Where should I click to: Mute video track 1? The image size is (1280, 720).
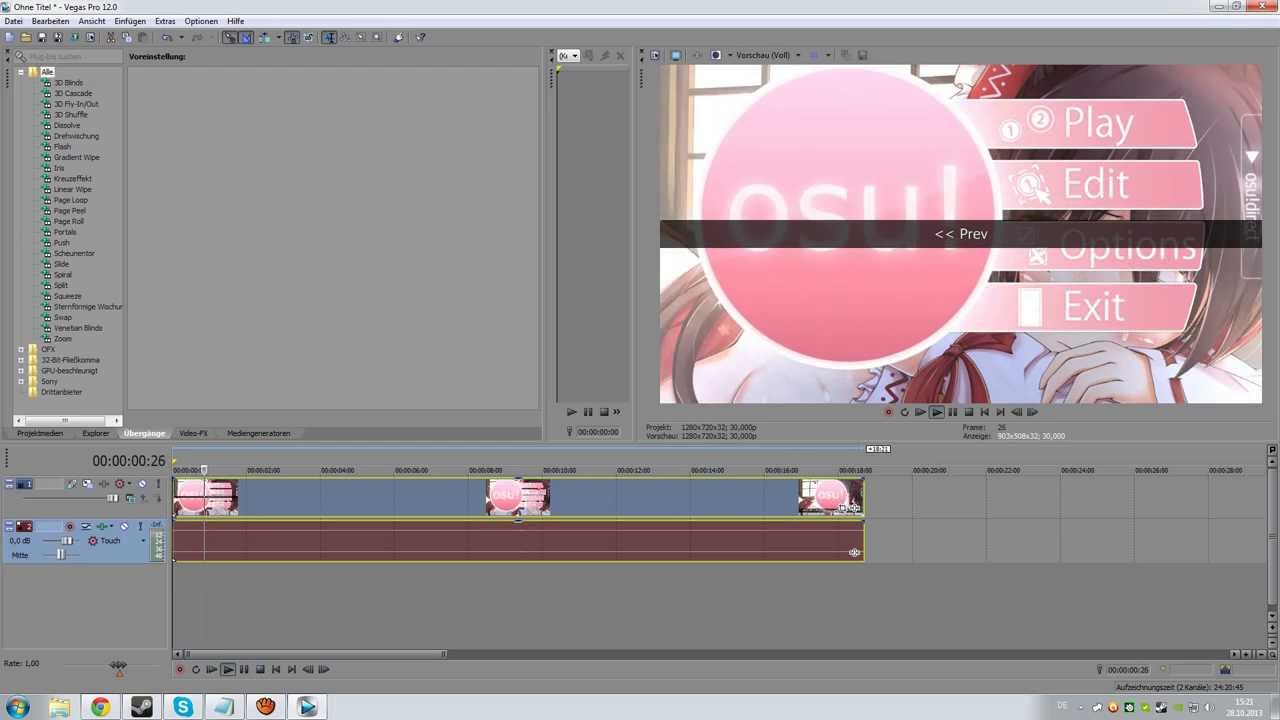coord(142,484)
